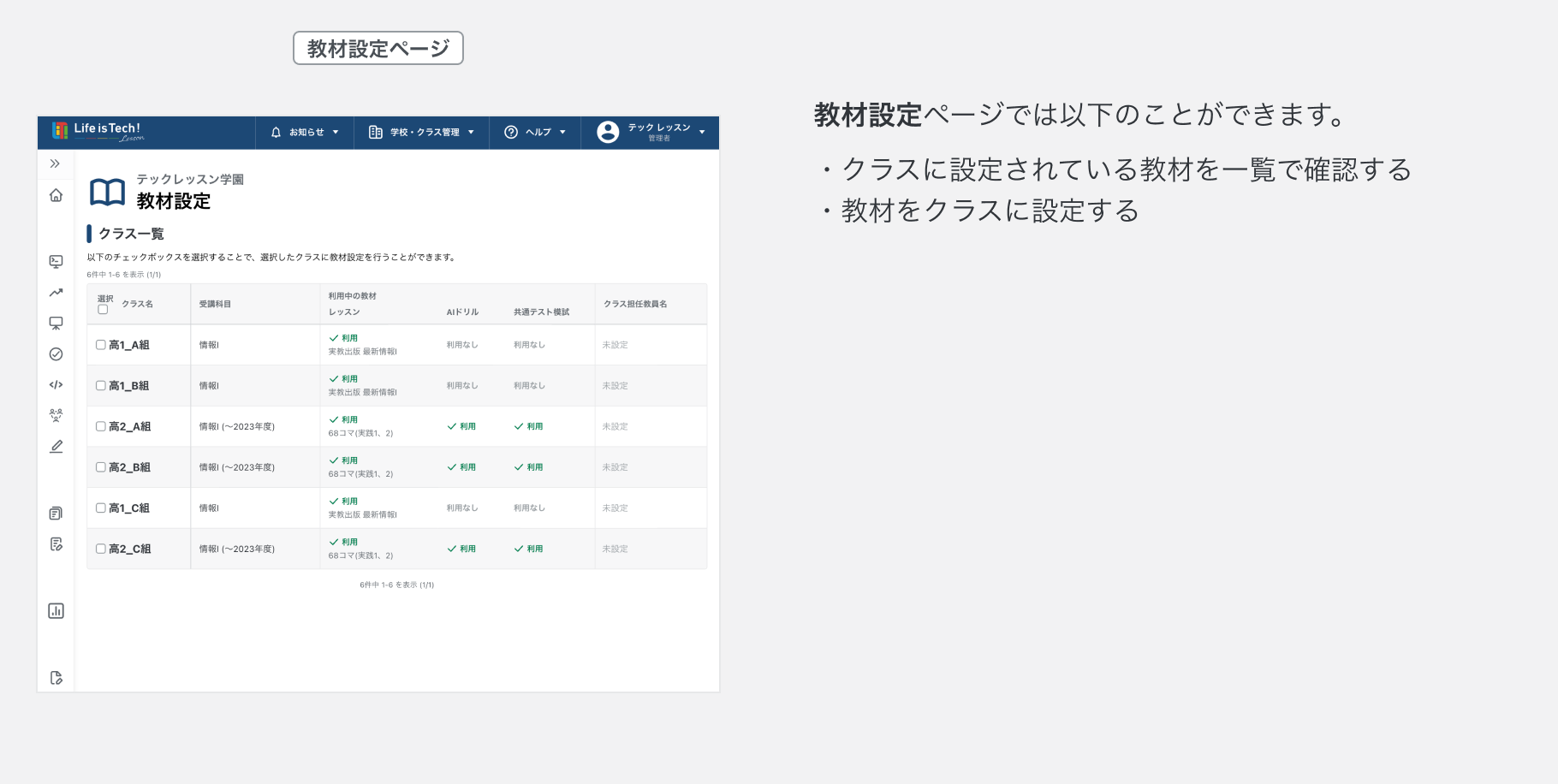Screen dimensions: 1558x784
Task: Open the stacked documents icon in sidebar
Action: (x=56, y=514)
